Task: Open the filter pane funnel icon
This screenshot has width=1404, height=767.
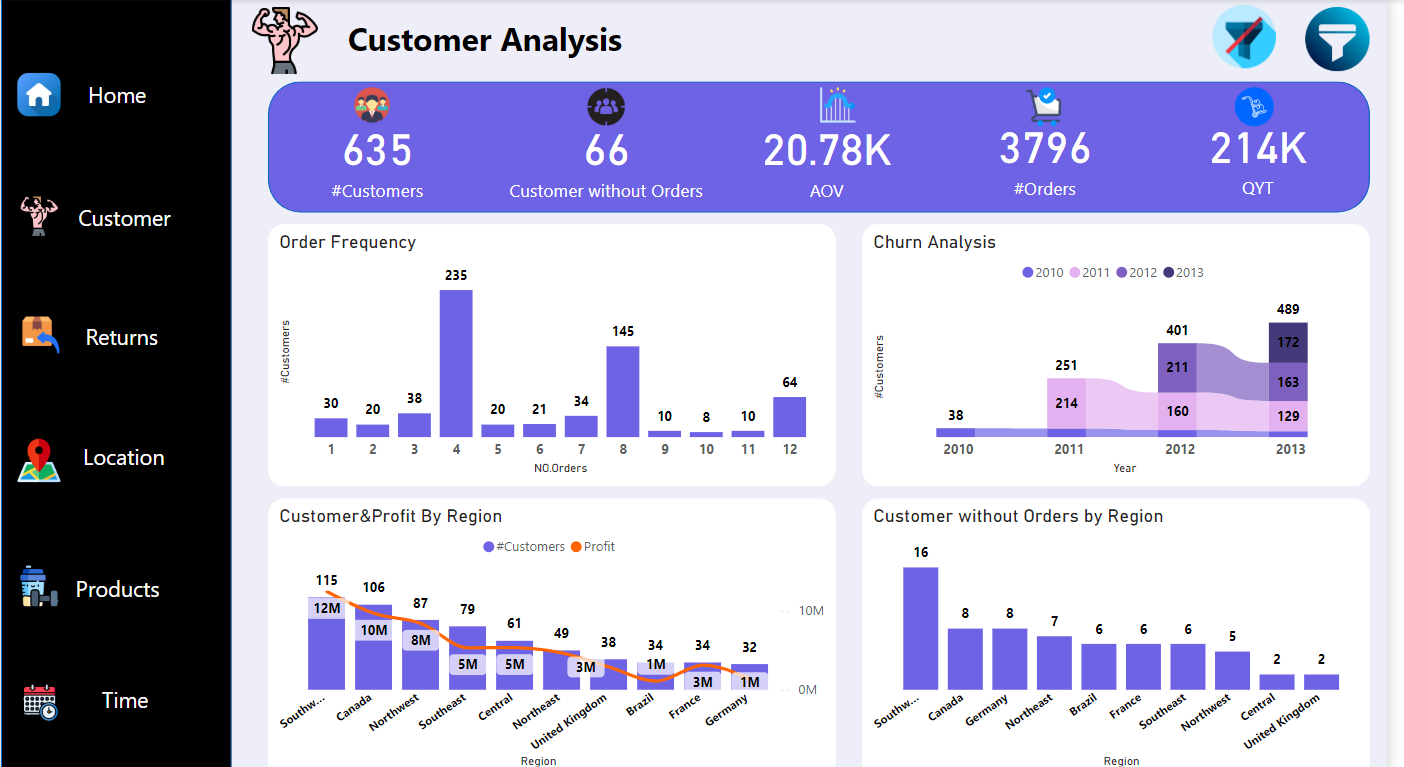Action: point(1337,39)
